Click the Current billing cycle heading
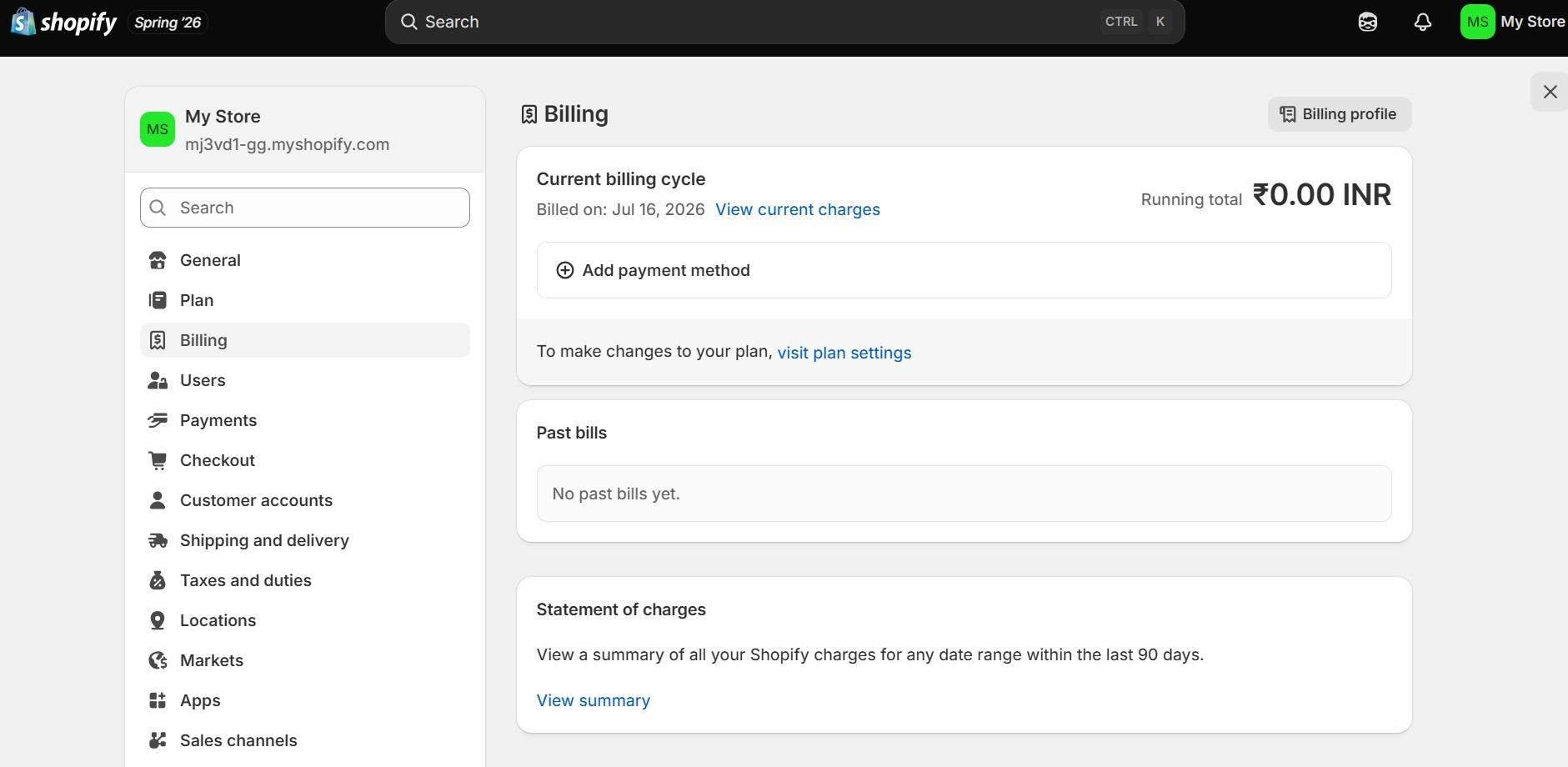The width and height of the screenshot is (1568, 767). click(x=621, y=179)
